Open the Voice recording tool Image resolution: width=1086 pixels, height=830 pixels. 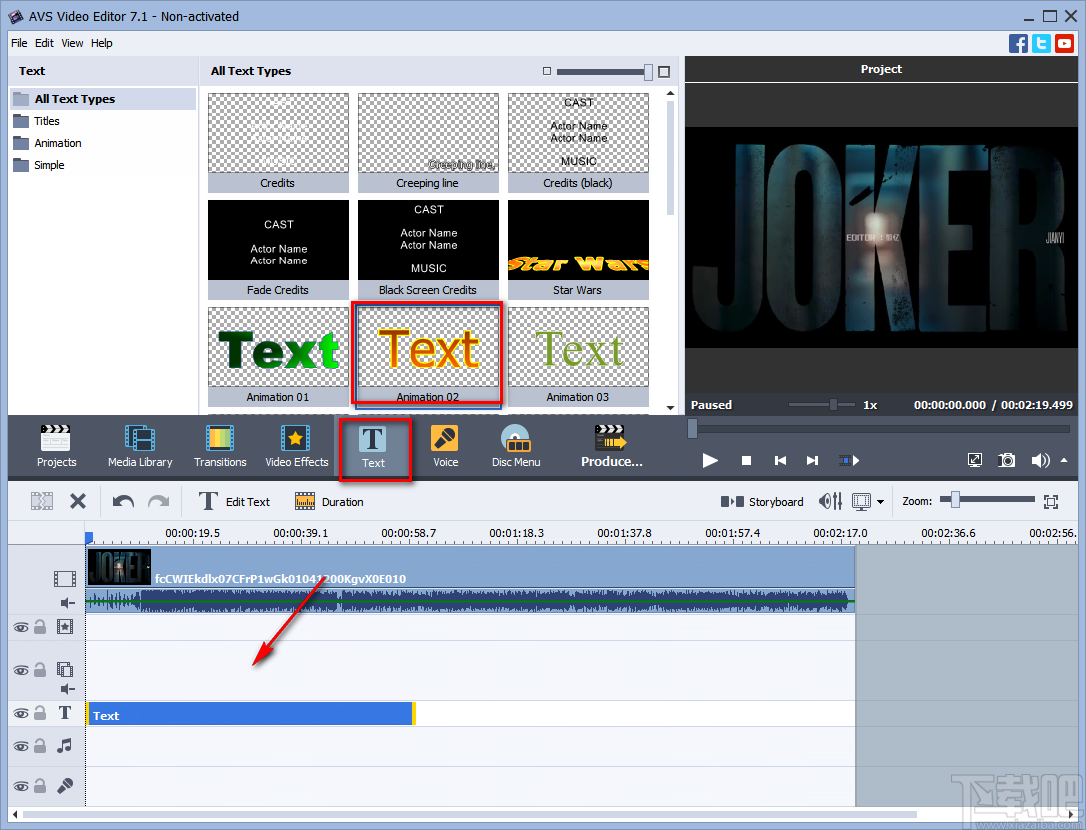pyautogui.click(x=445, y=447)
